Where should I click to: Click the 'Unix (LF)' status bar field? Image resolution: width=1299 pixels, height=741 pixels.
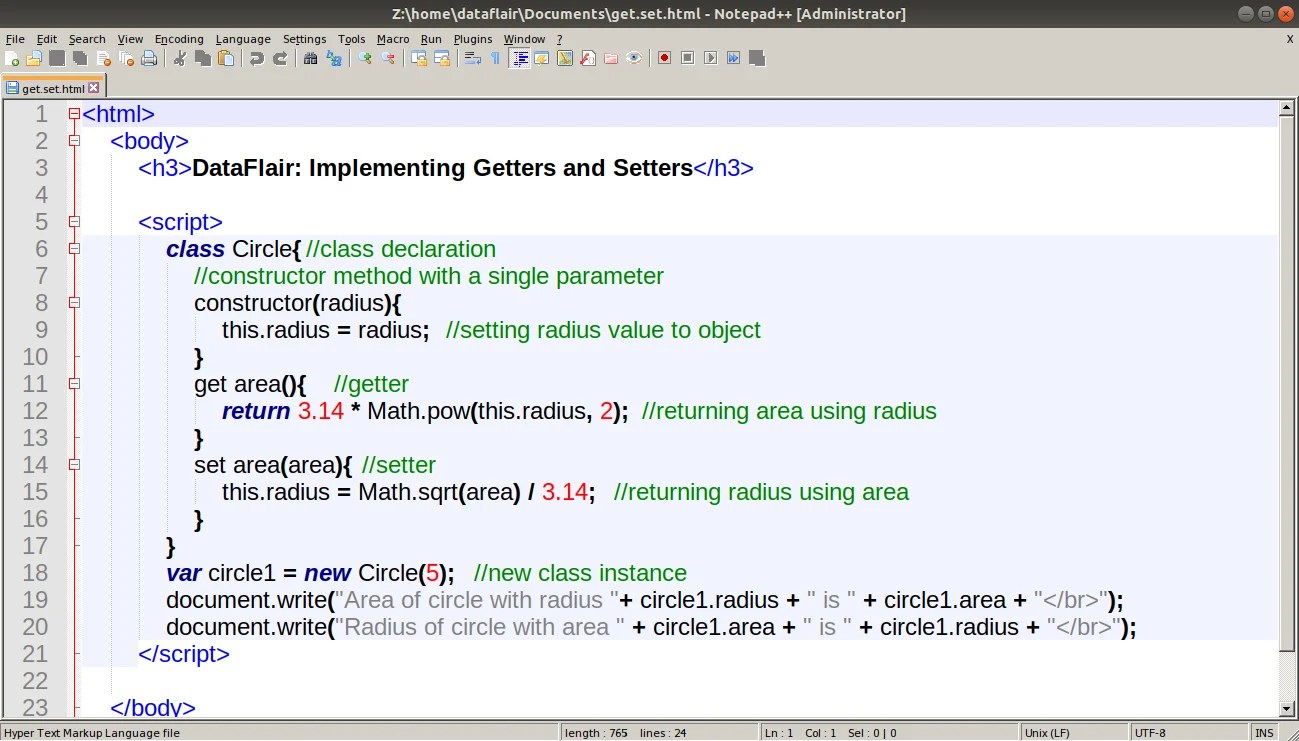(x=1075, y=733)
